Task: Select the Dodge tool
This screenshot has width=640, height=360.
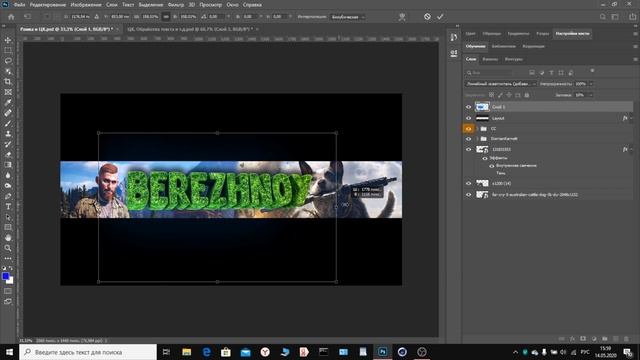Action: point(8,185)
